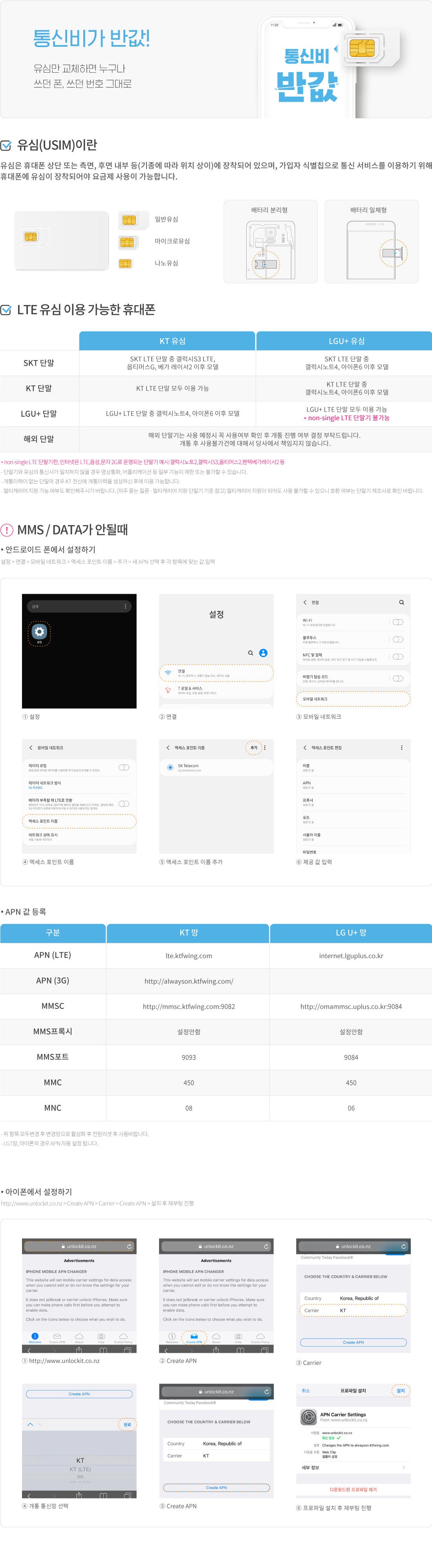Viewport: 432px width, 1568px height.
Task: Open three-dot menu next to 추가
Action: (x=265, y=747)
